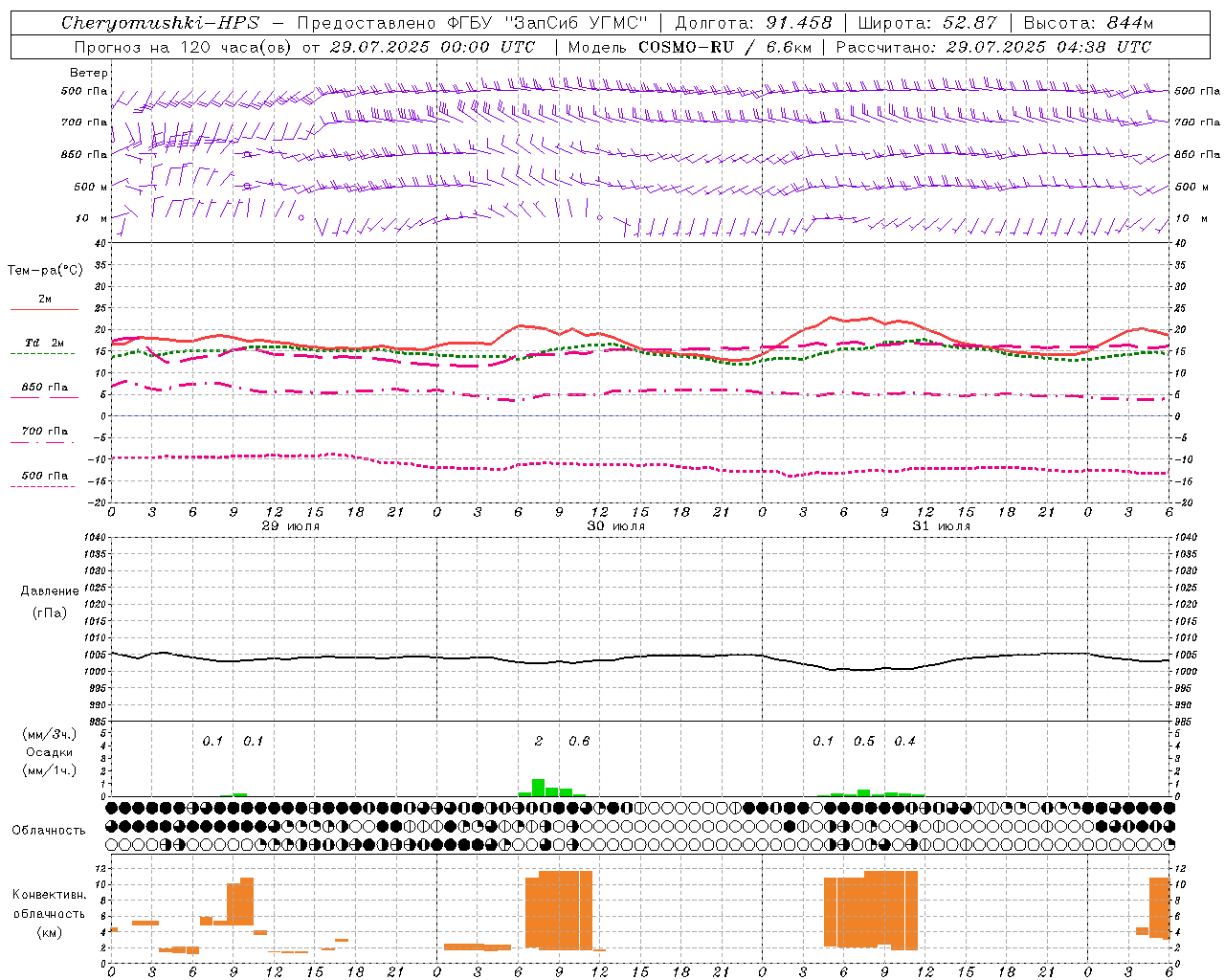
Task: Click the forecast text Прогноз на 120 часа(ов)
Action: tap(183, 47)
